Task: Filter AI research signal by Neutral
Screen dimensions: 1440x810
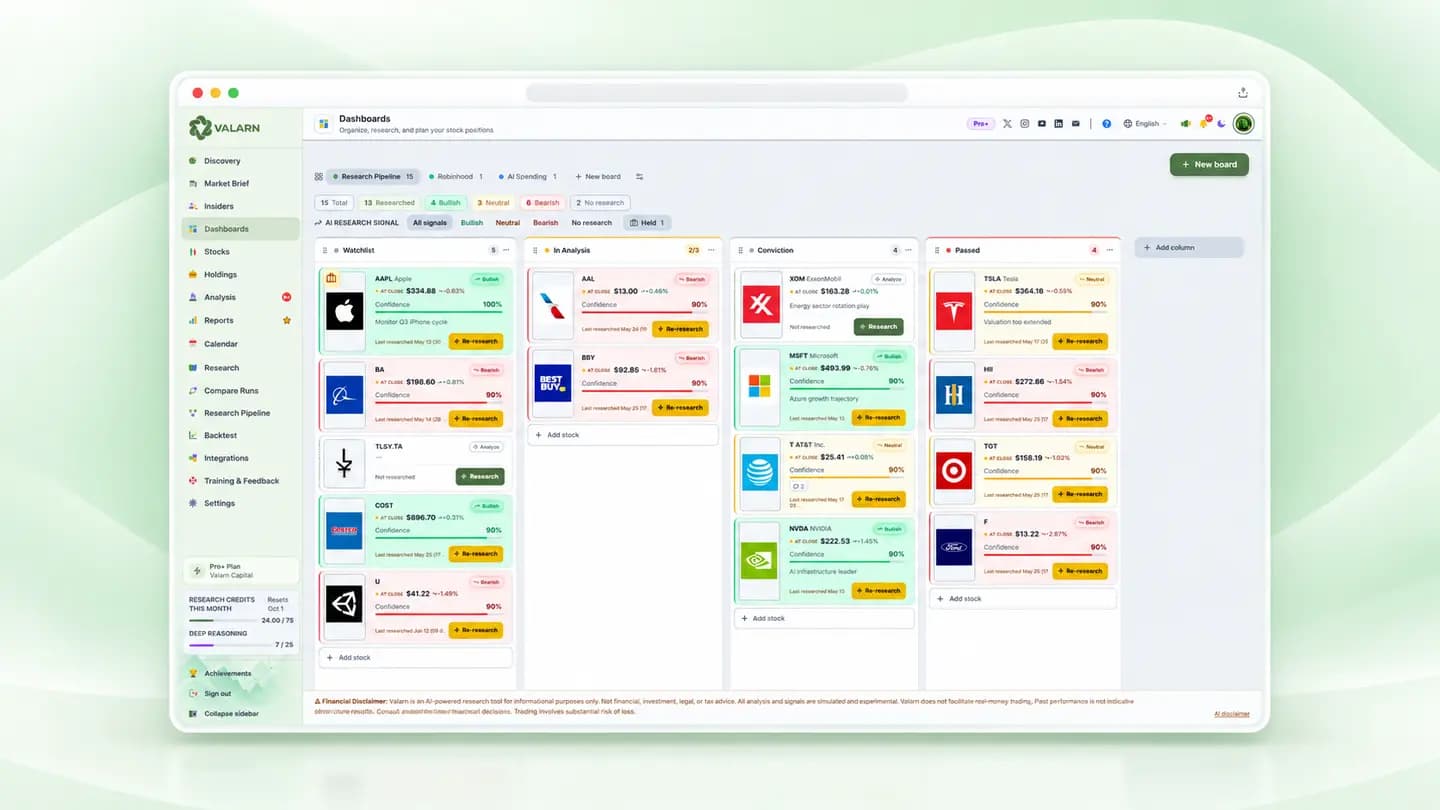Action: click(508, 223)
